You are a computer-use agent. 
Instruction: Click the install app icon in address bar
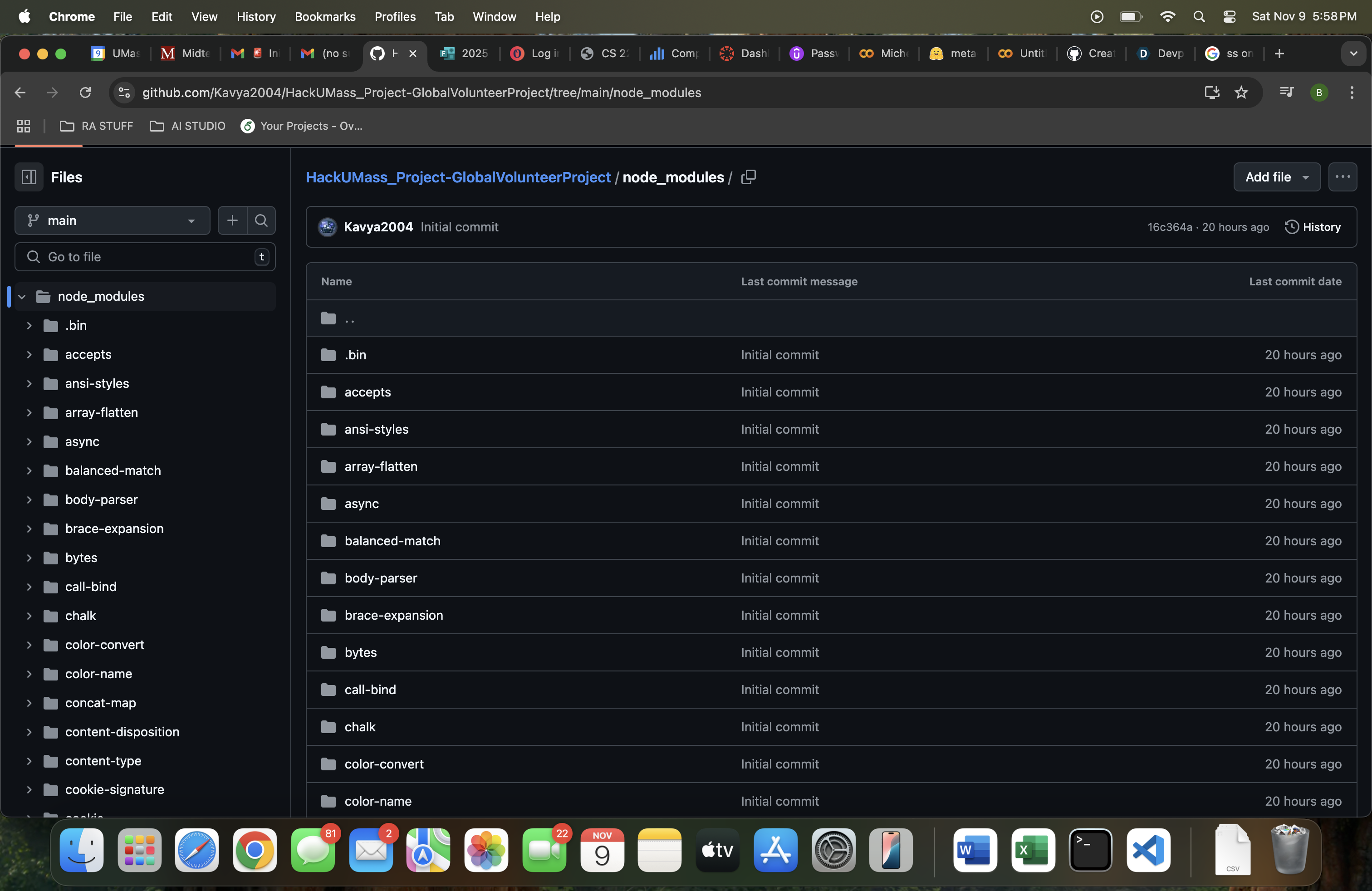coord(1212,92)
